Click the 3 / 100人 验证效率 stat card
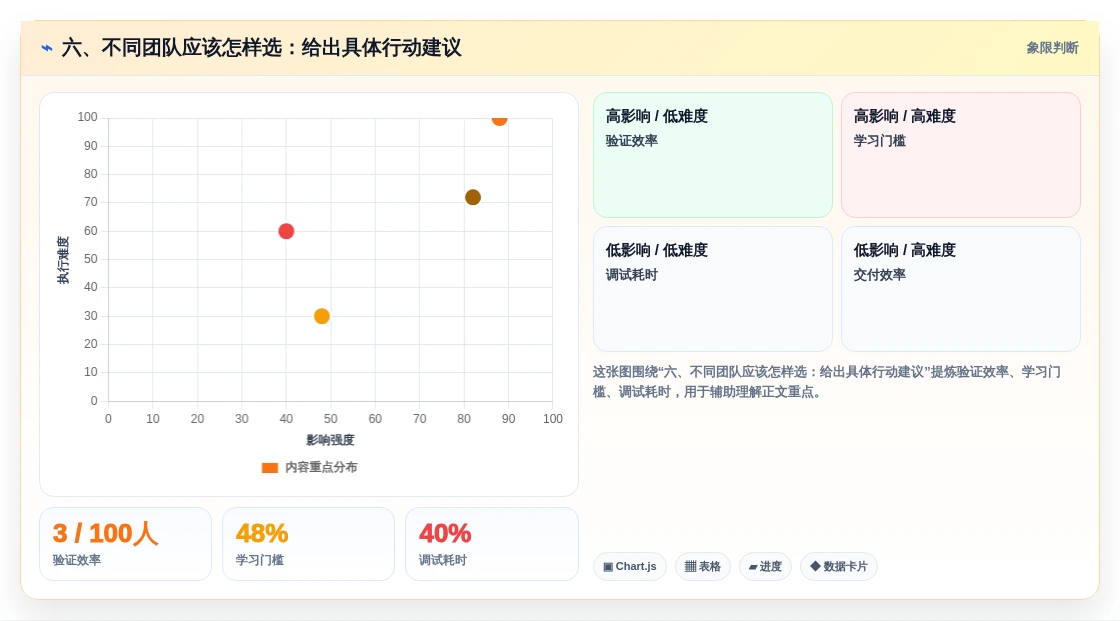The height and width of the screenshot is (621, 1120). coord(126,544)
